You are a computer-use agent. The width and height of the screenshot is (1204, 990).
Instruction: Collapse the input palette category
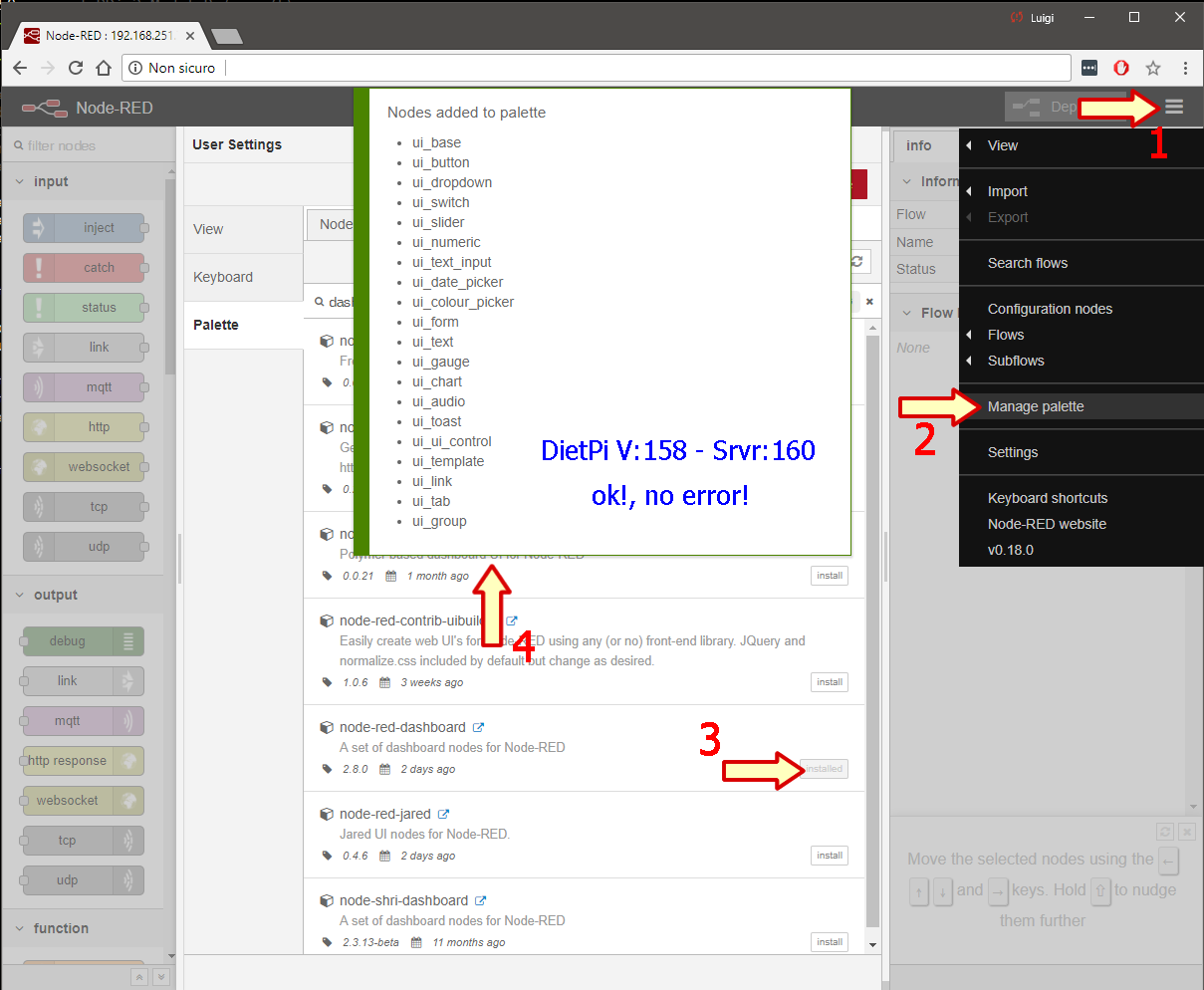tap(84, 181)
